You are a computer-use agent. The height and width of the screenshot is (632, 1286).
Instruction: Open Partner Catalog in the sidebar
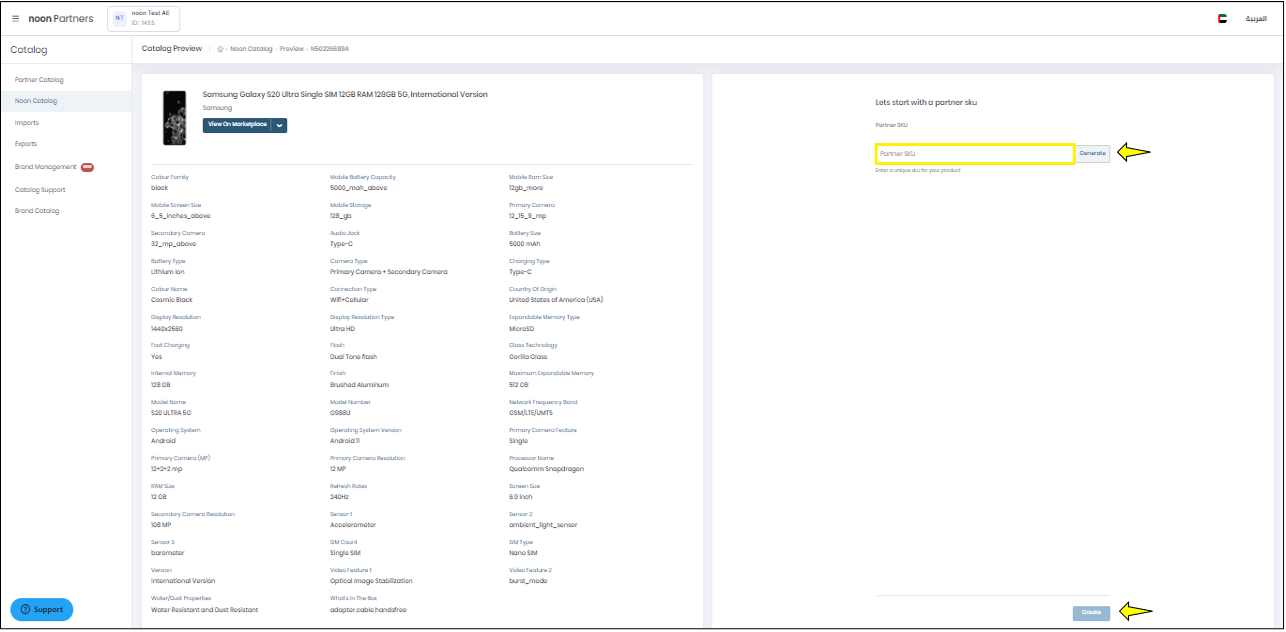tap(39, 79)
